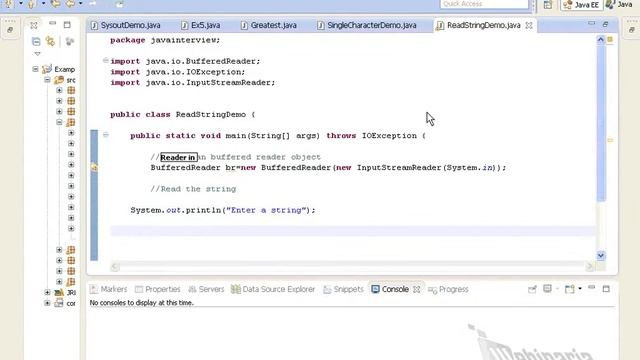Open the Greatest.java editor tab
This screenshot has height=360, width=640.
[x=268, y=25]
